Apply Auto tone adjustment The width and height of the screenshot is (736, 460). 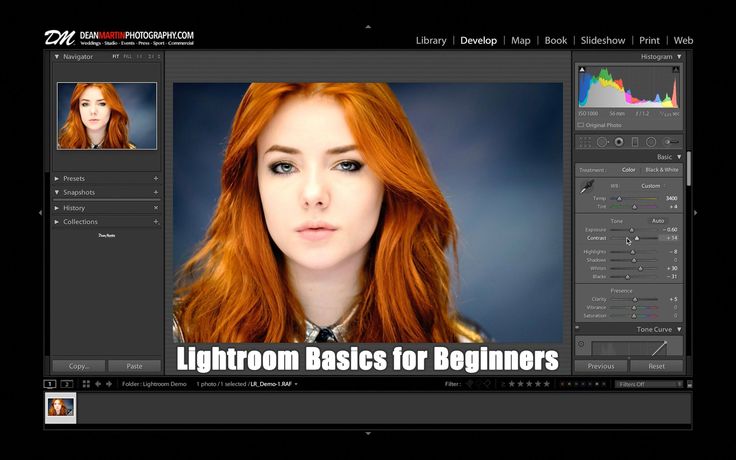click(658, 221)
